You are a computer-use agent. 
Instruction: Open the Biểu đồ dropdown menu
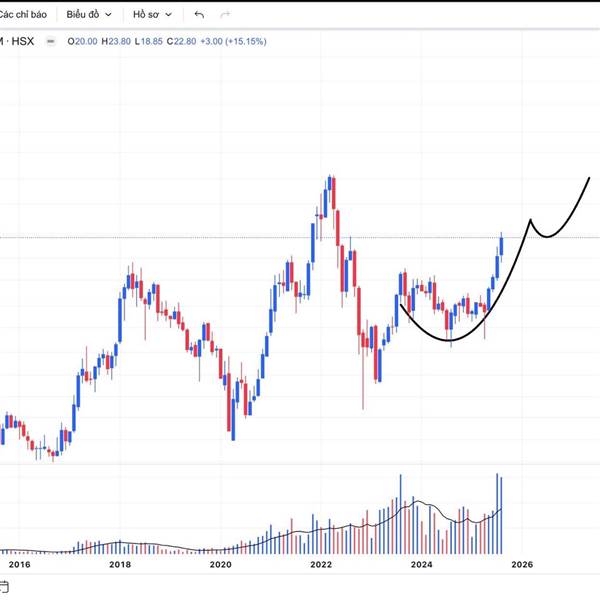tap(89, 15)
